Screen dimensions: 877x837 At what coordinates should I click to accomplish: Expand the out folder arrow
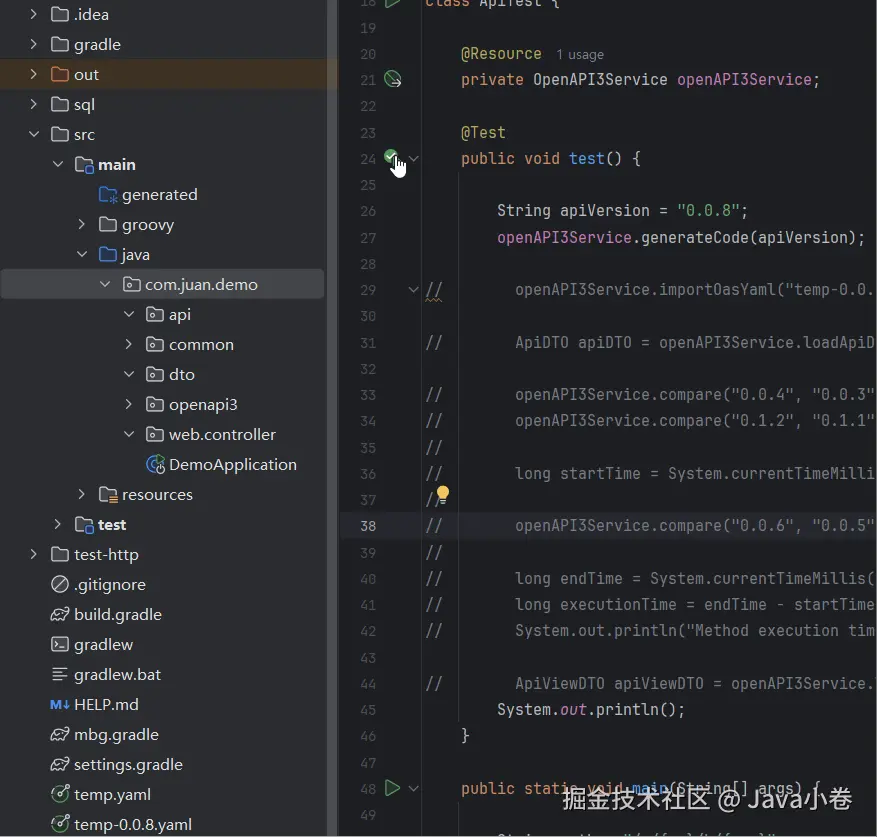(x=34, y=74)
